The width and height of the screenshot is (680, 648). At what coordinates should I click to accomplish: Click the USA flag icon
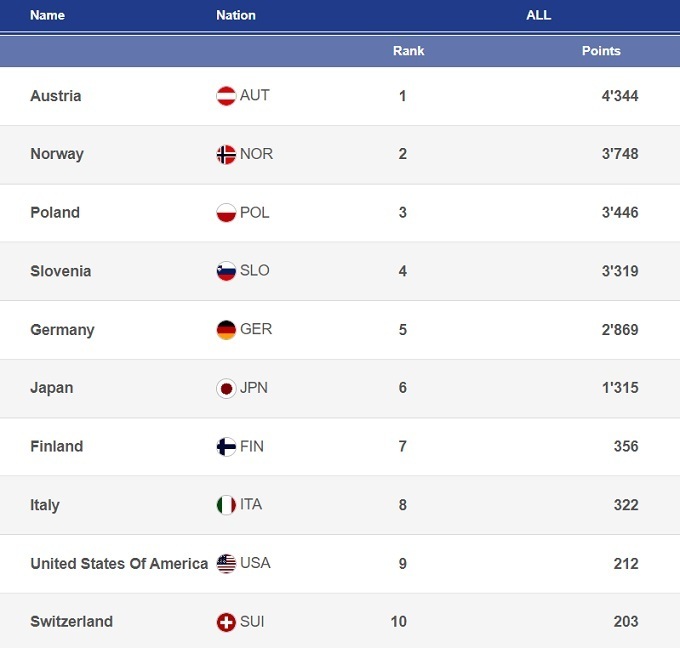pos(226,563)
